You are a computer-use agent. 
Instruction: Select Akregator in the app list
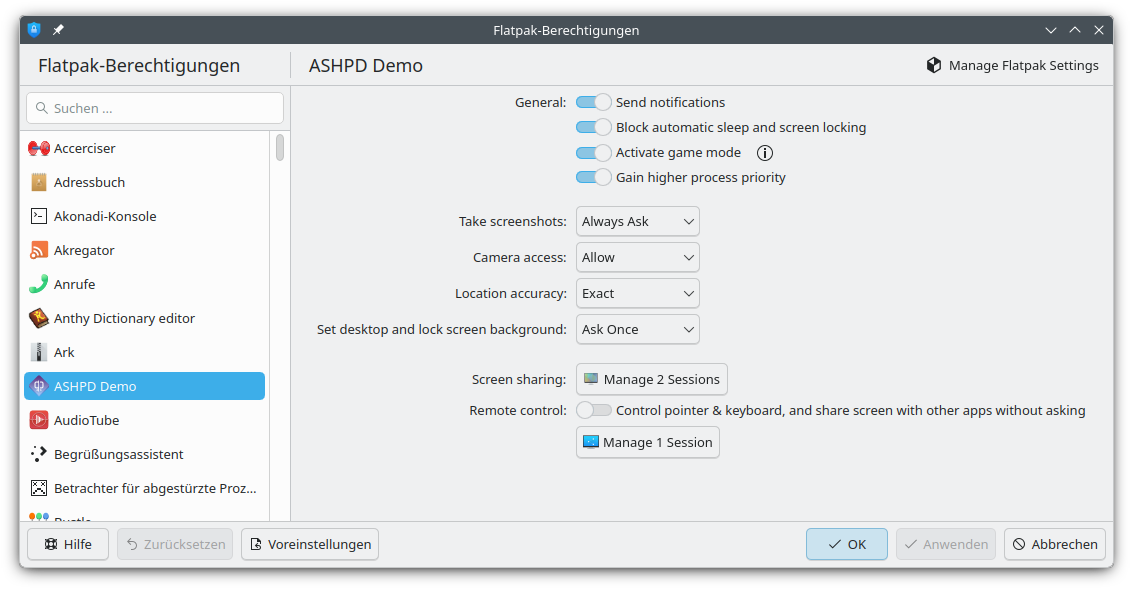[x=145, y=250]
